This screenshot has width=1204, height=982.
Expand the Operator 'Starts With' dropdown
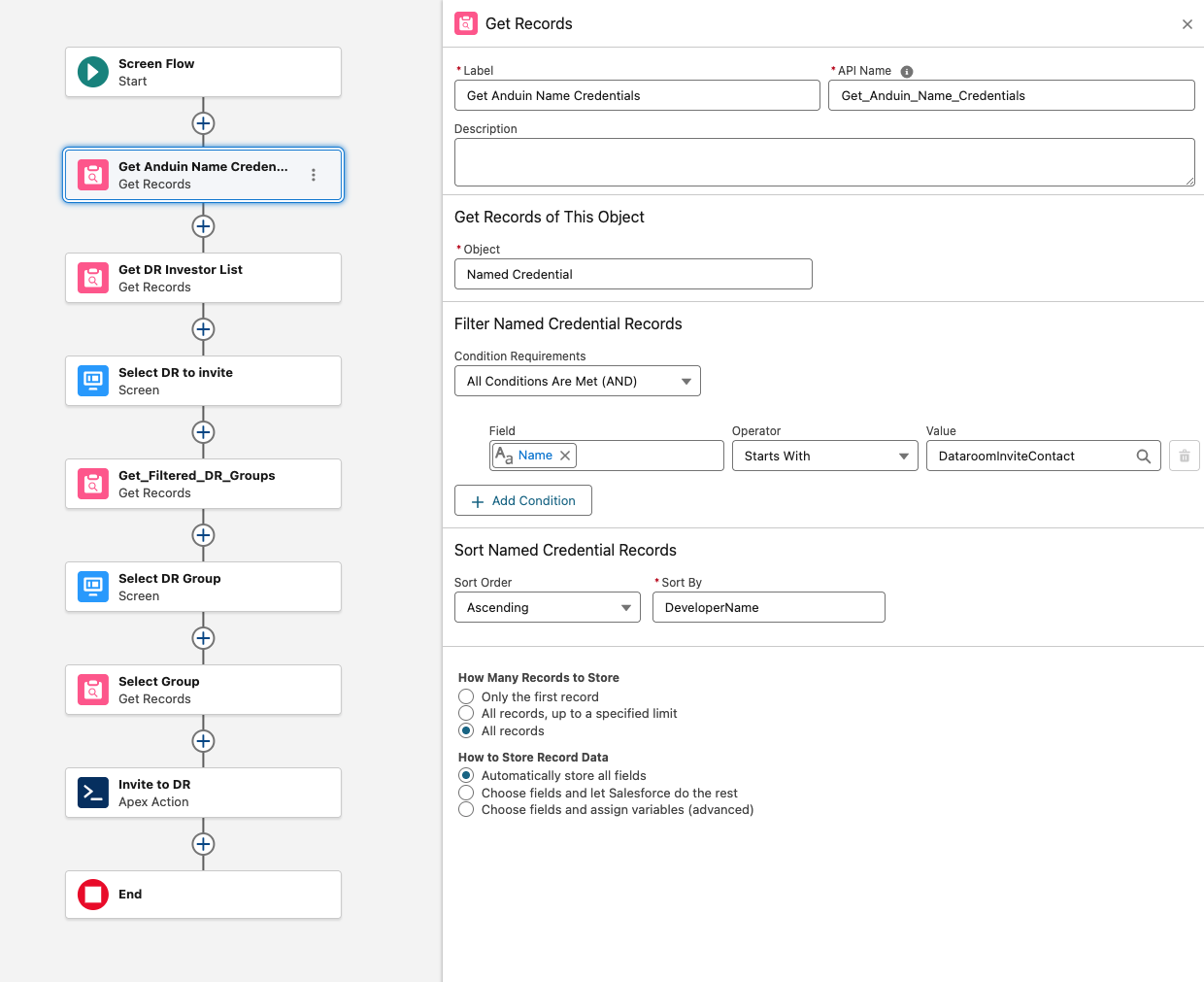point(824,456)
